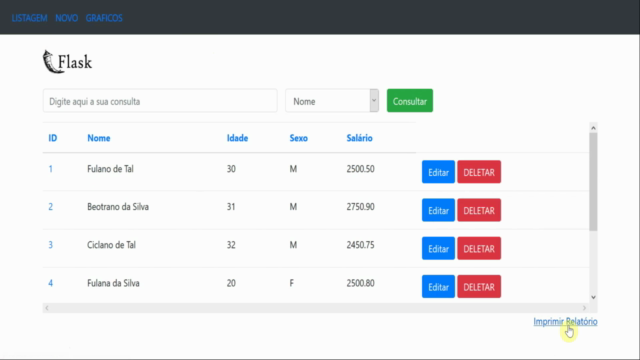The image size is (640, 360).
Task: Click DELETAR for Beotrano da Silva
Action: (x=479, y=210)
